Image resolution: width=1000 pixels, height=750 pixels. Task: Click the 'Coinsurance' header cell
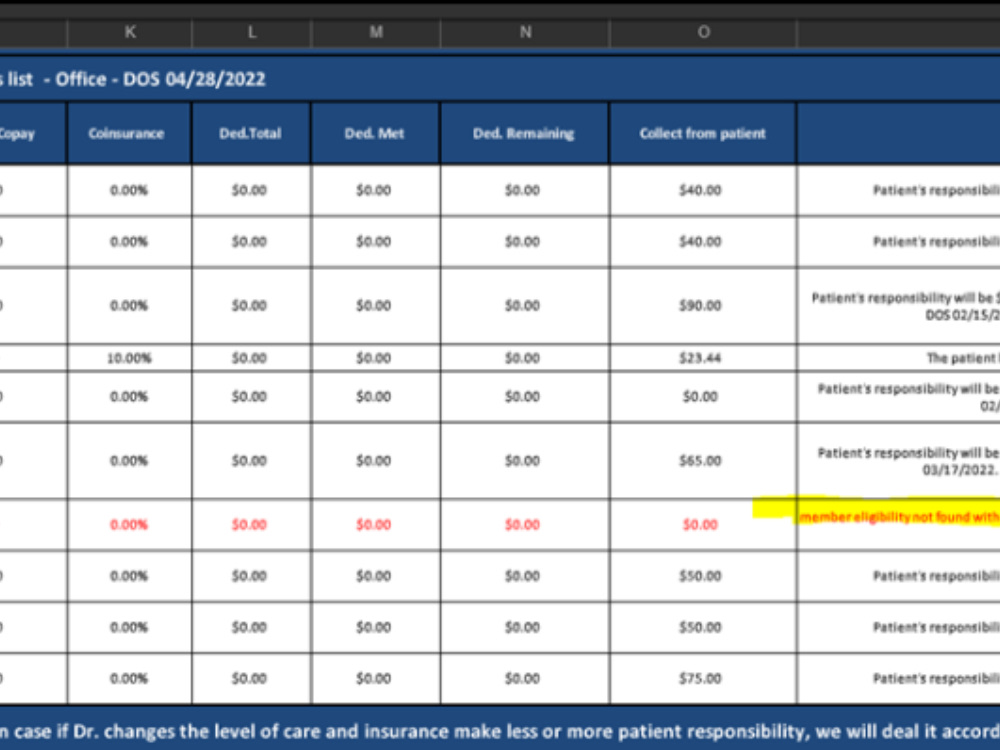(129, 133)
